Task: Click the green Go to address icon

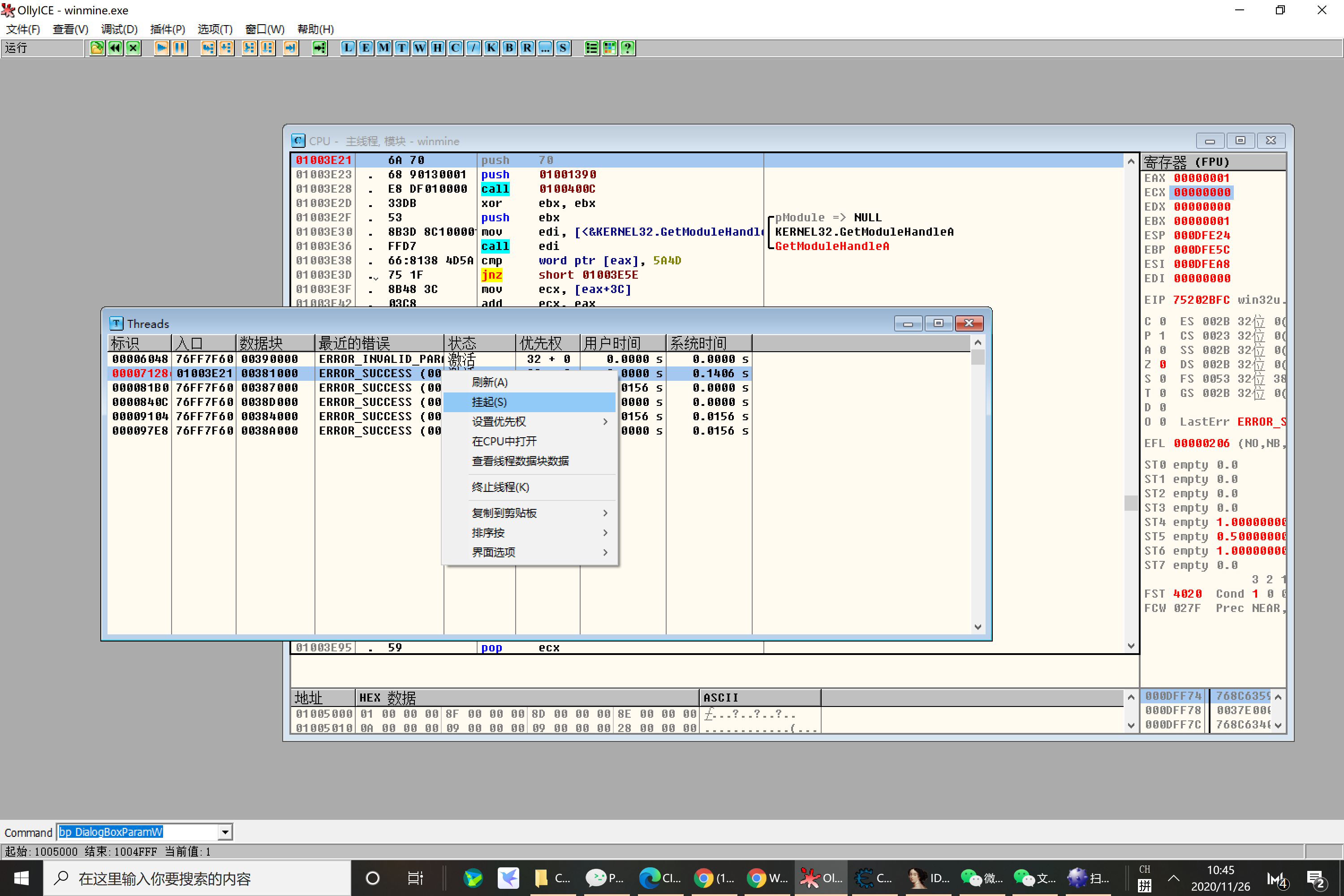Action: pyautogui.click(x=319, y=48)
